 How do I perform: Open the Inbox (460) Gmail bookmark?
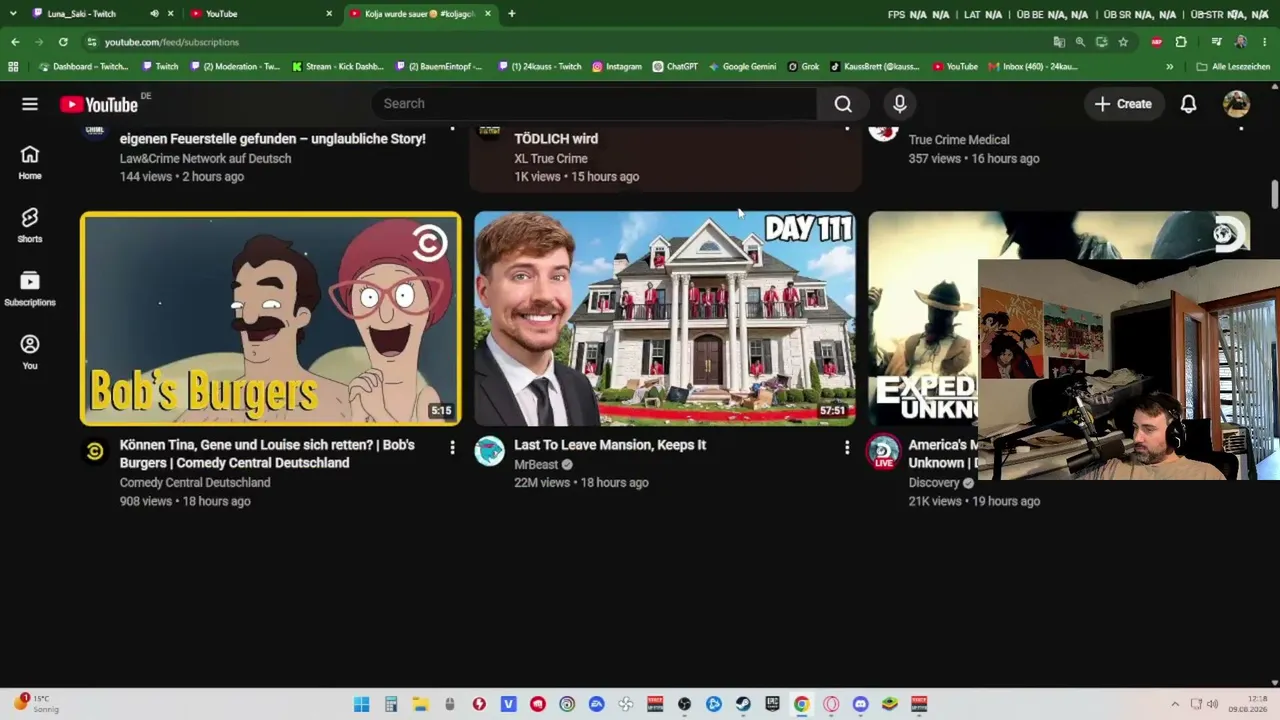tap(1033, 67)
